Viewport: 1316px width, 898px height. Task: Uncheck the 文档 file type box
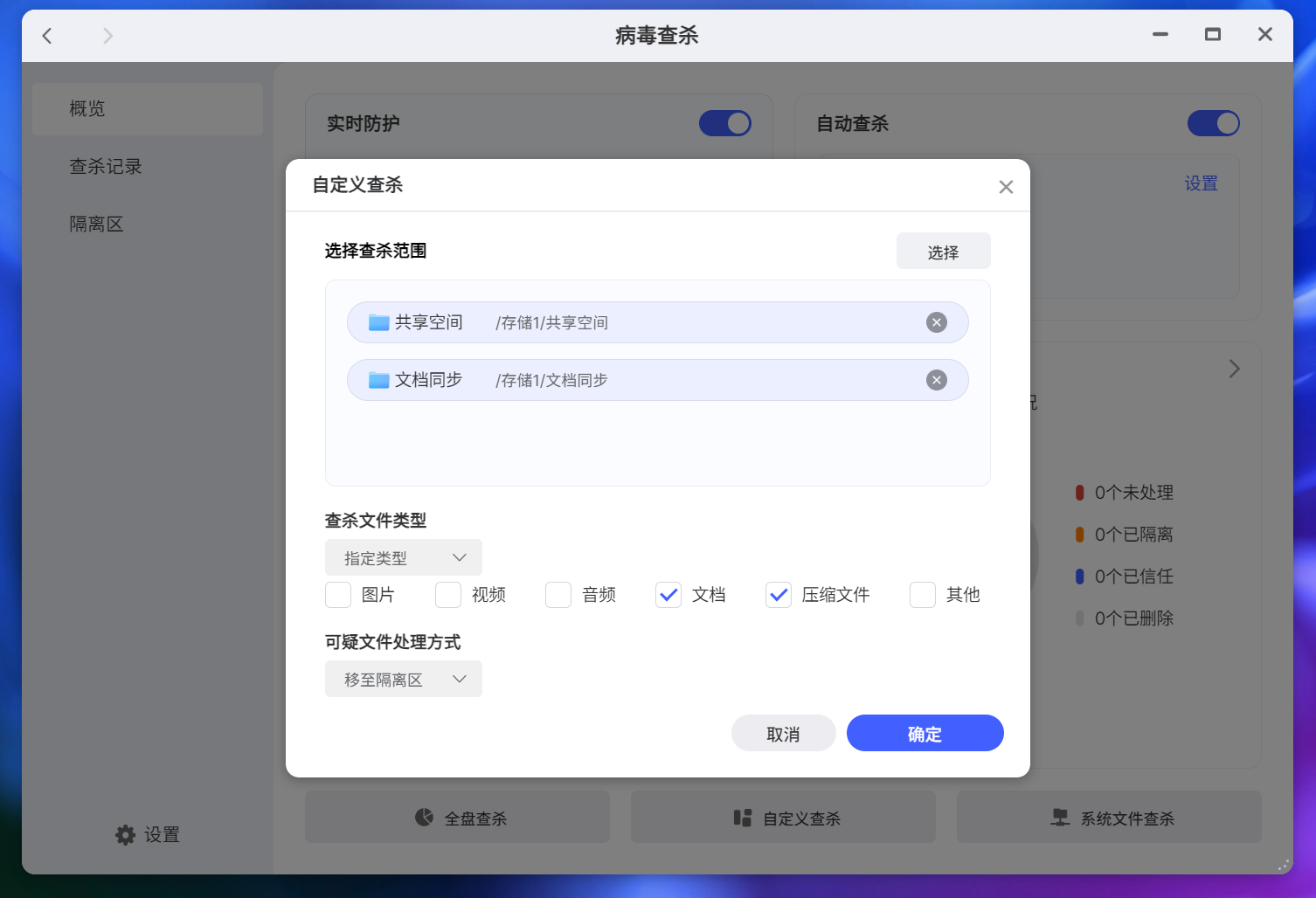click(668, 595)
